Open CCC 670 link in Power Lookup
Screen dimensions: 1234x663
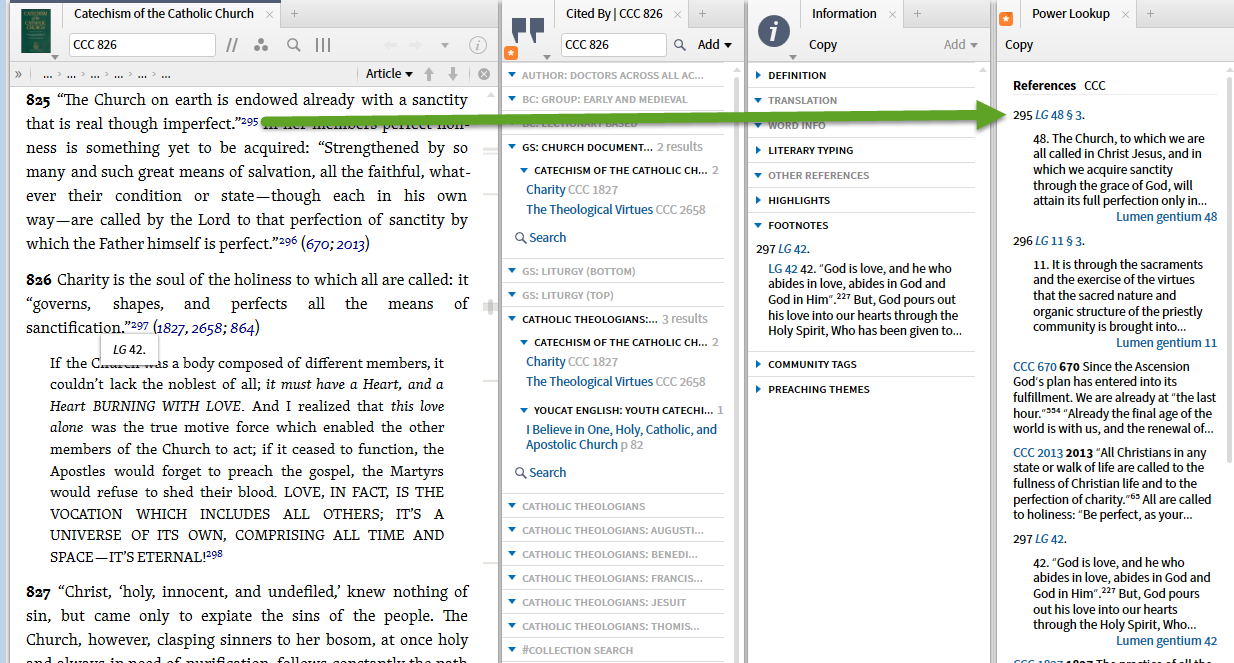[1034, 367]
